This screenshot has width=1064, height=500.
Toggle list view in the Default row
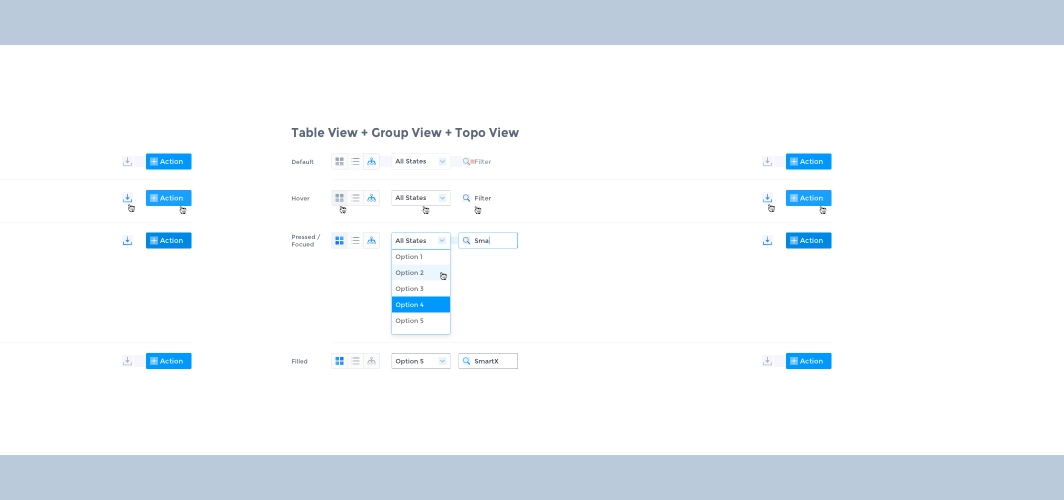[355, 161]
